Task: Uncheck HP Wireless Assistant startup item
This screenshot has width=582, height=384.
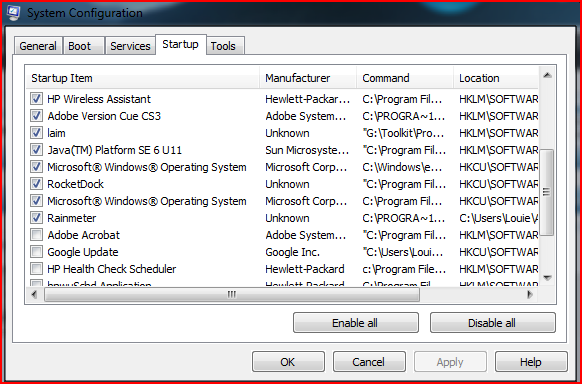Action: point(36,99)
